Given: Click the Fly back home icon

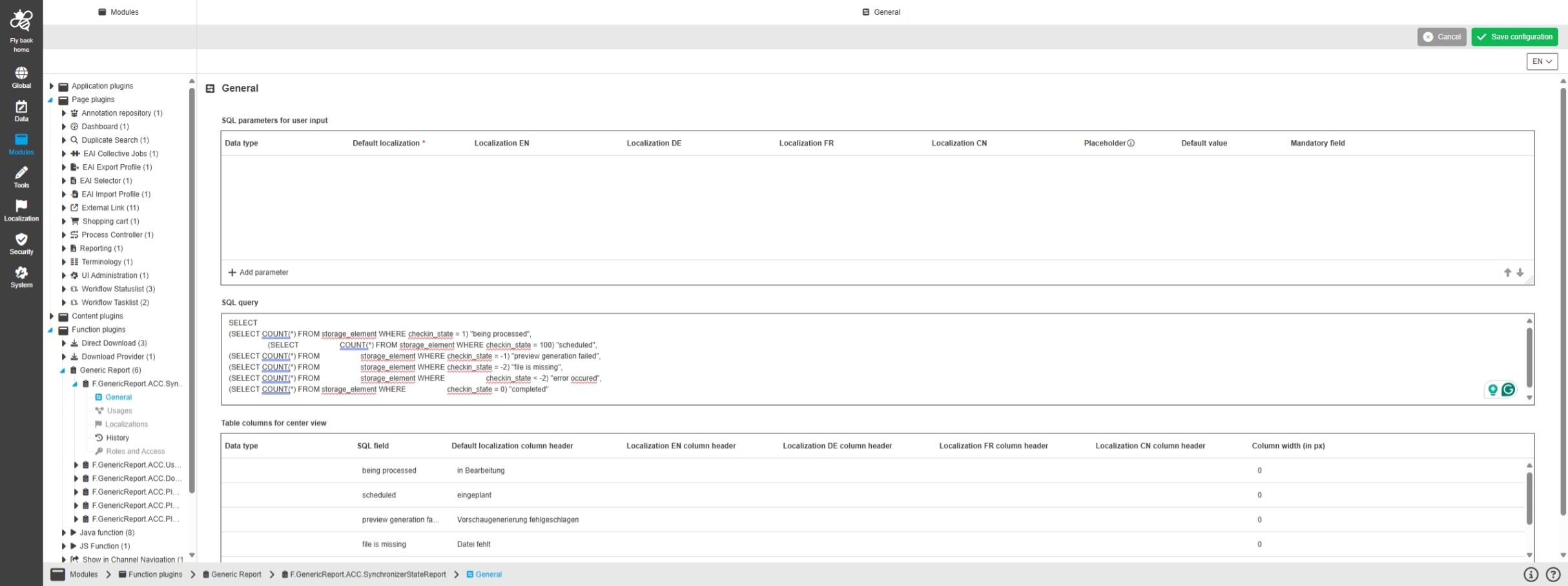Looking at the screenshot, I should point(21,21).
